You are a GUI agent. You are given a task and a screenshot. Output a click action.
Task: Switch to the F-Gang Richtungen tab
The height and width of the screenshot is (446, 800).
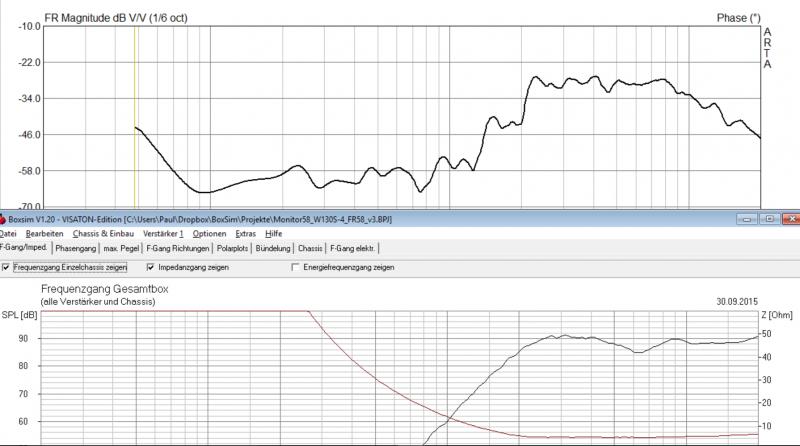178,249
